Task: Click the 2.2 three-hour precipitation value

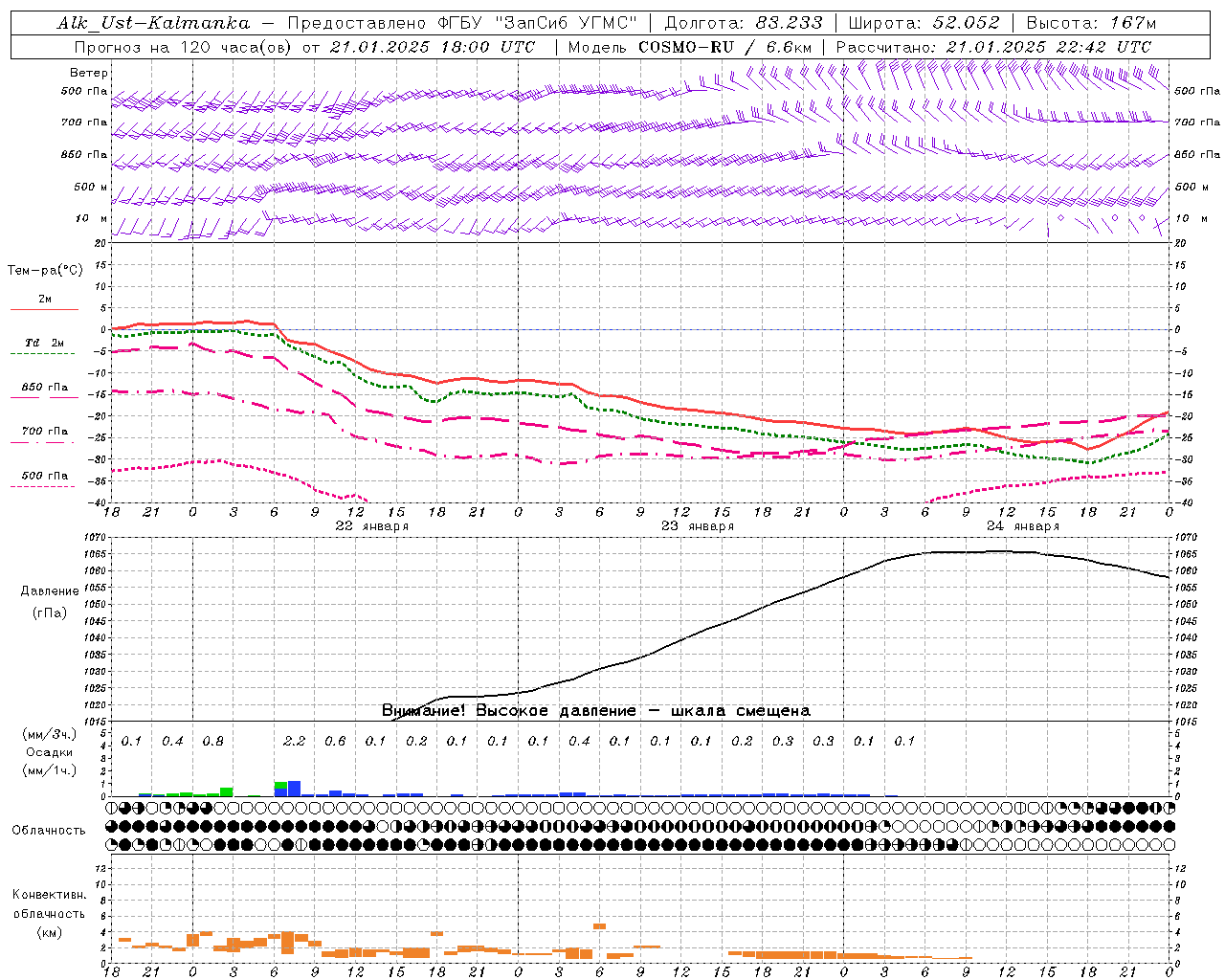Action: (x=295, y=742)
